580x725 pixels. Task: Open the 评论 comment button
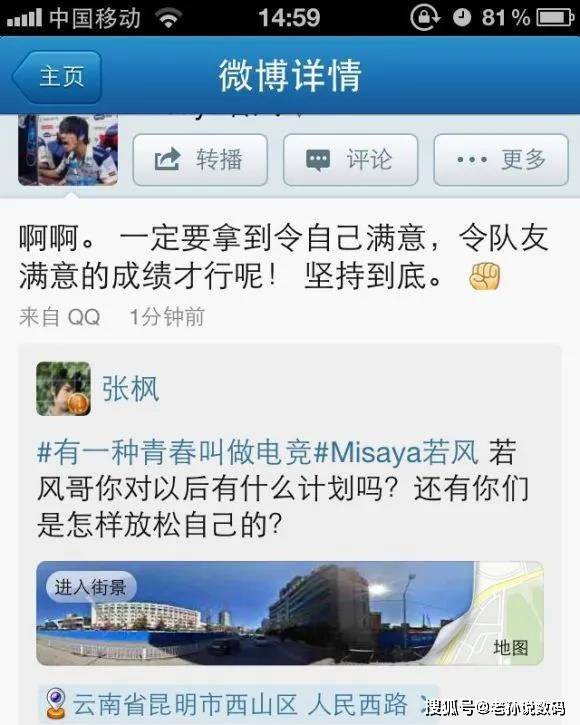tap(350, 160)
